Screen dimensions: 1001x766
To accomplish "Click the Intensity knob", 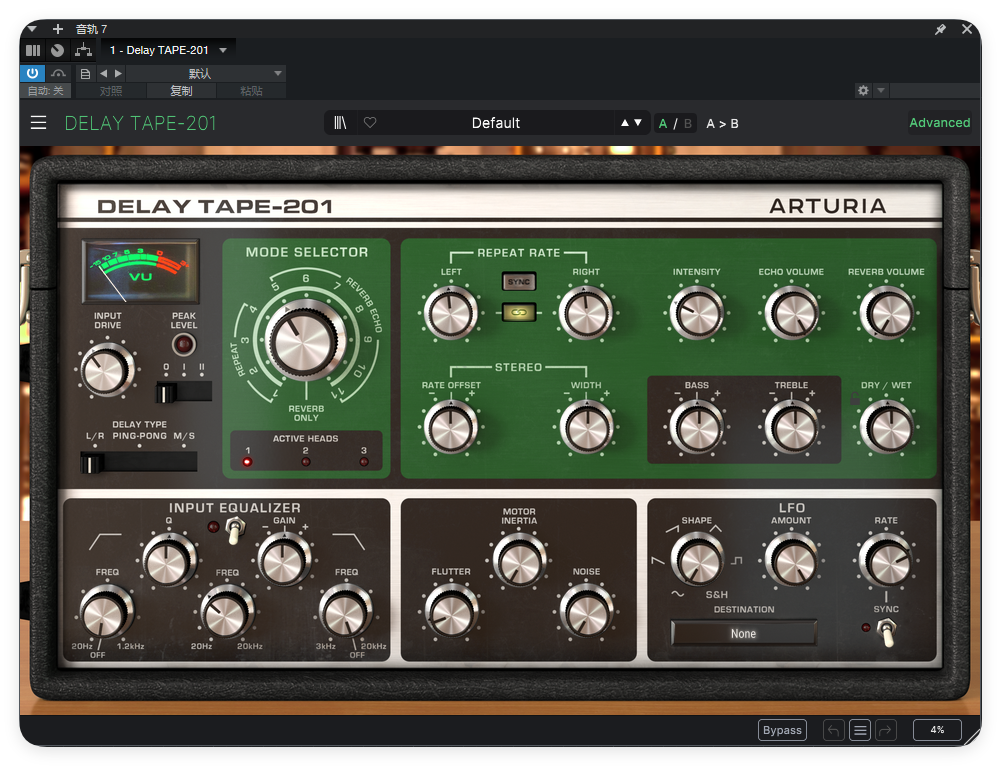I will click(696, 313).
